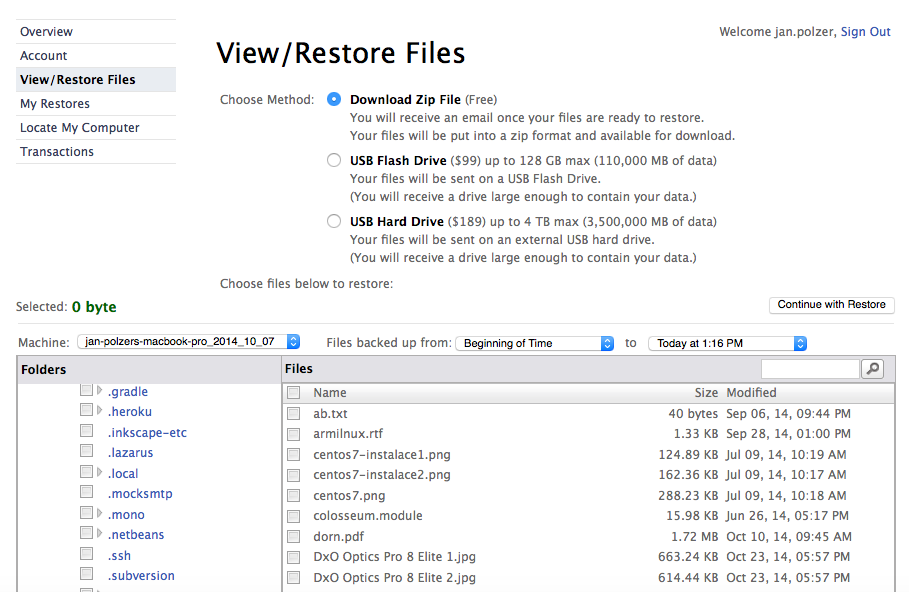The image size is (909, 592).
Task: Click the Sign Out link
Action: 865,32
